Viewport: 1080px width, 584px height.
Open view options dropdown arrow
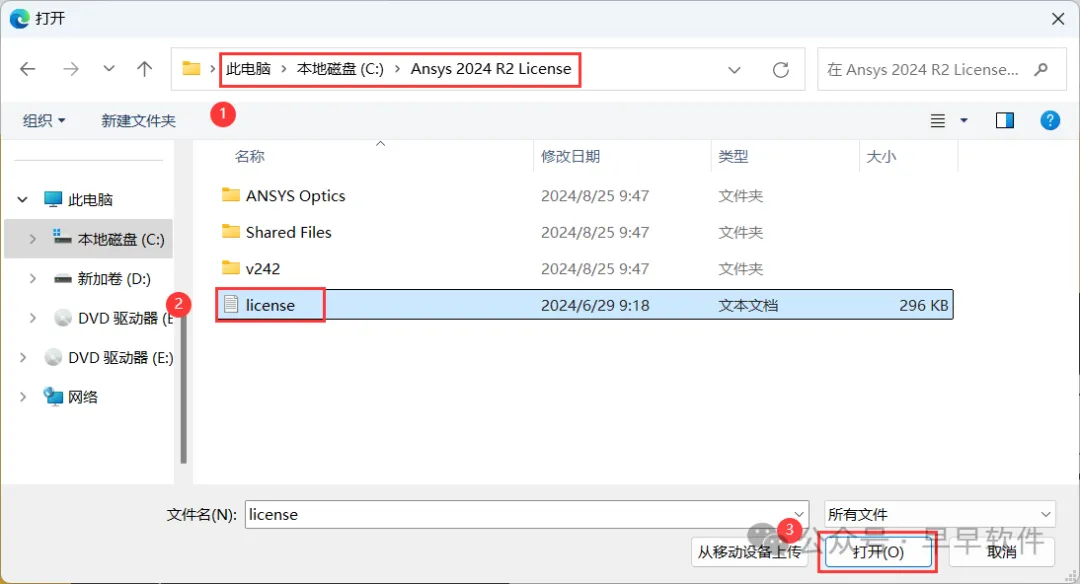coord(964,121)
